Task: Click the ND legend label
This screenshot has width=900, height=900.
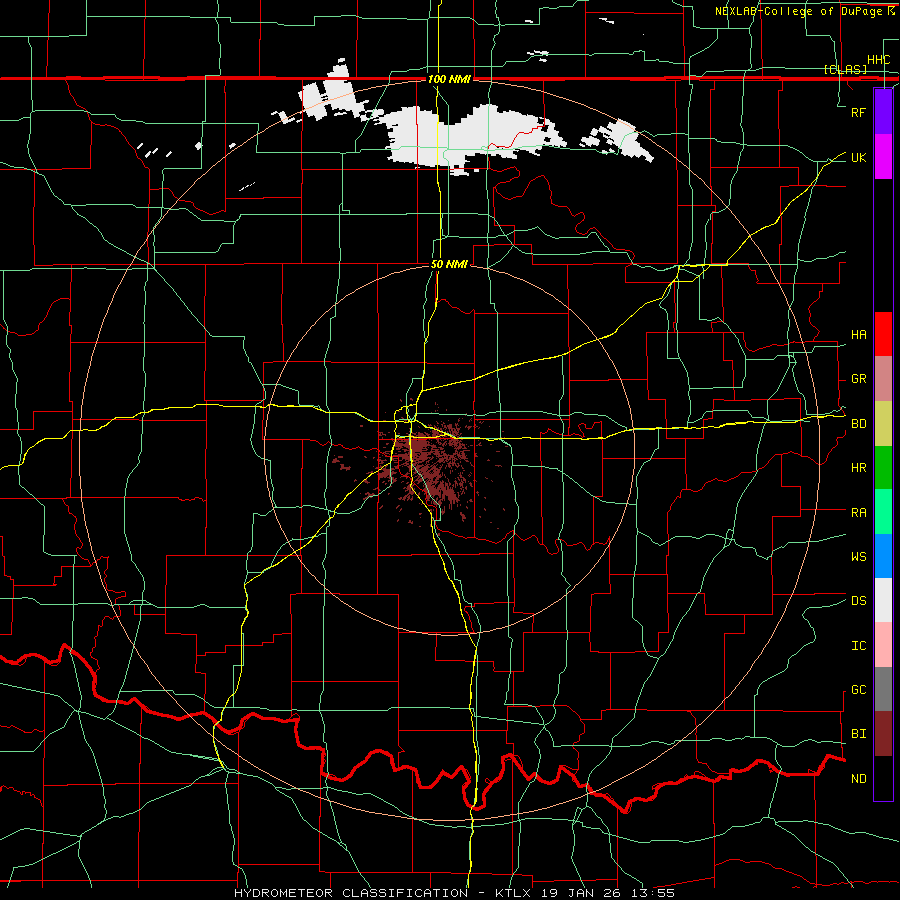Action: pos(858,779)
